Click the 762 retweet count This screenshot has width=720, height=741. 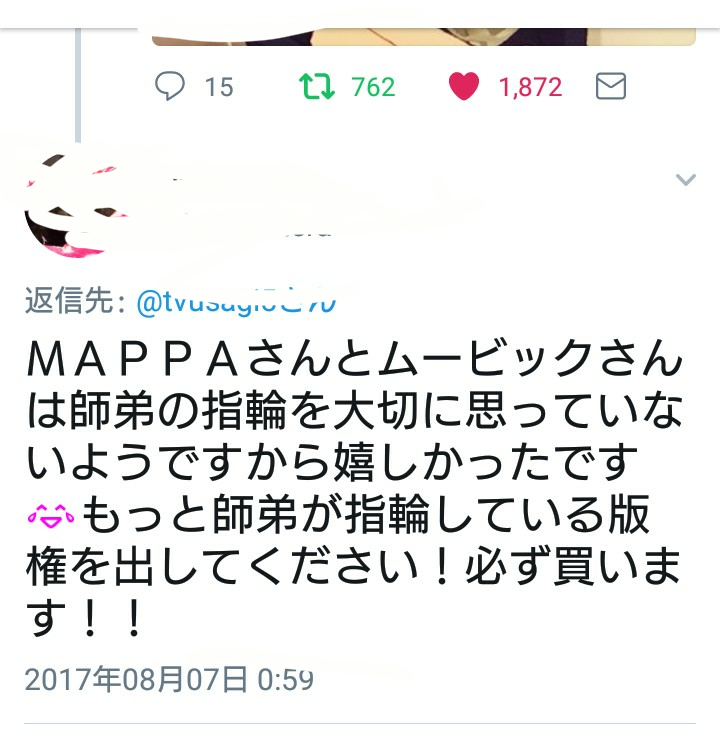pyautogui.click(x=373, y=87)
